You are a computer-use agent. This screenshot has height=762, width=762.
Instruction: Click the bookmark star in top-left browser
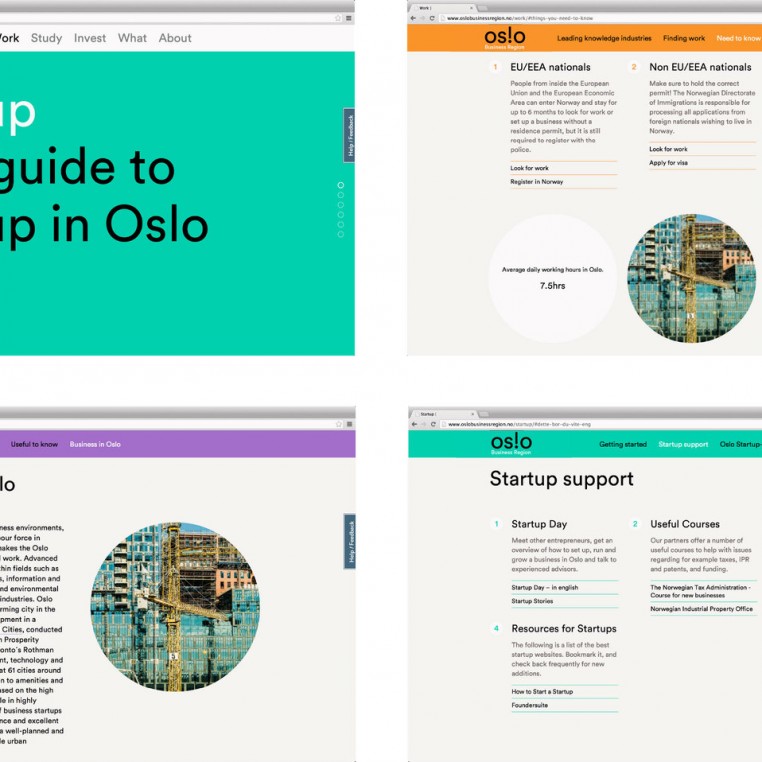pyautogui.click(x=339, y=18)
